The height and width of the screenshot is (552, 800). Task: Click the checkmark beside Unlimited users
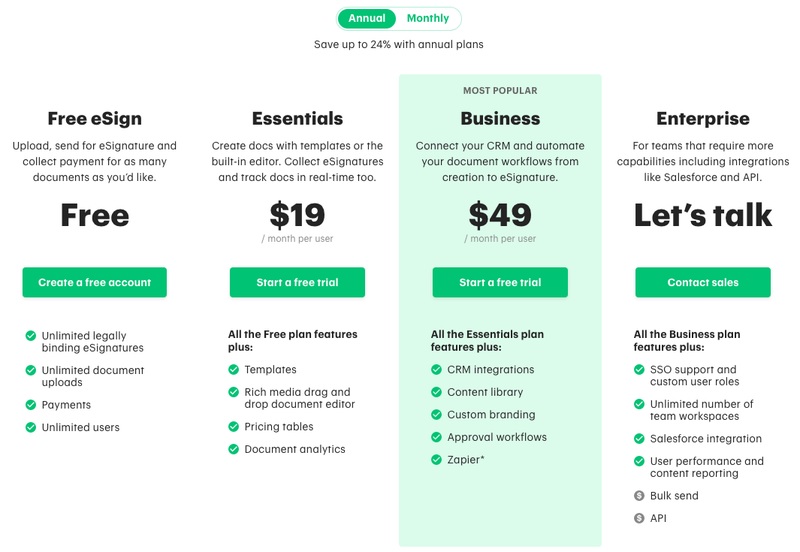31,427
